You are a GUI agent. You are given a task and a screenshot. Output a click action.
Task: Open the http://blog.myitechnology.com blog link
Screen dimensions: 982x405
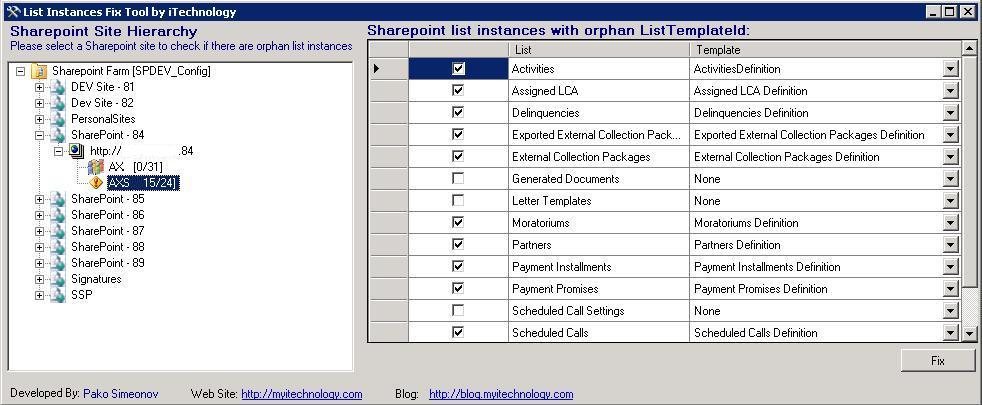coord(501,394)
